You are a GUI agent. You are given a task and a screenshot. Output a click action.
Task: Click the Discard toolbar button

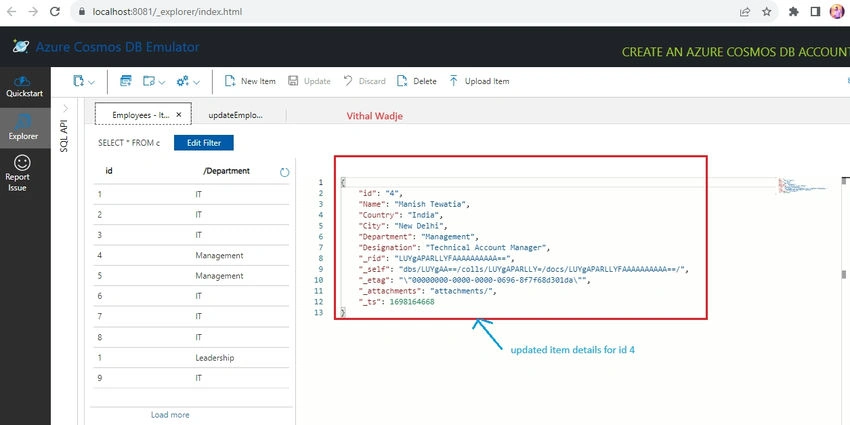pyautogui.click(x=364, y=81)
